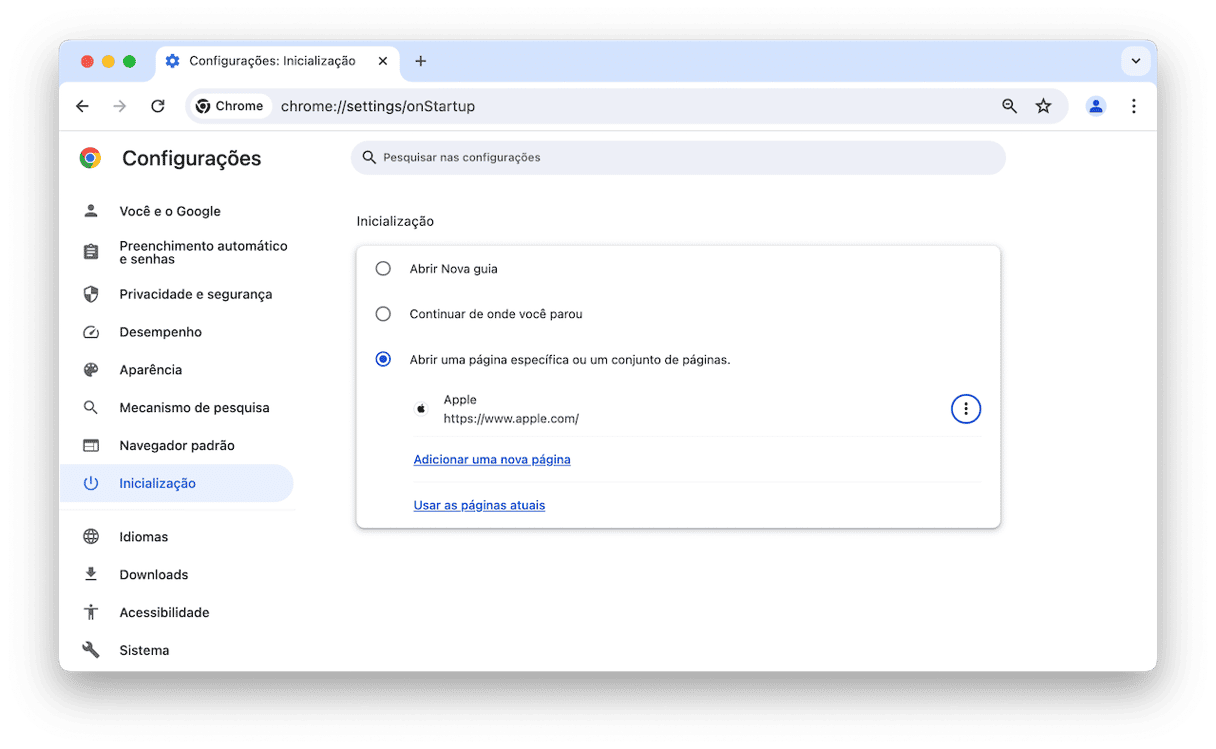
Task: Click the https://www.apple.com/ entry text
Action: pyautogui.click(x=511, y=419)
